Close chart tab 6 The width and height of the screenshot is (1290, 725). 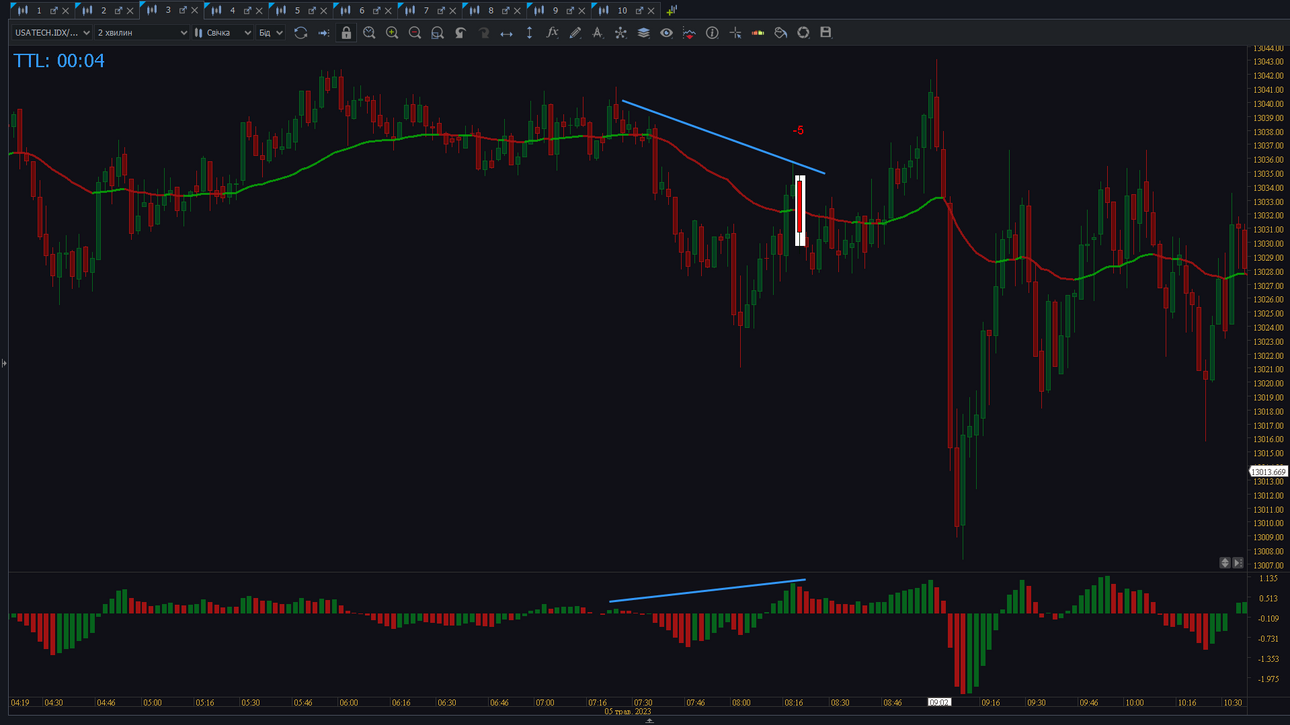coord(388,11)
